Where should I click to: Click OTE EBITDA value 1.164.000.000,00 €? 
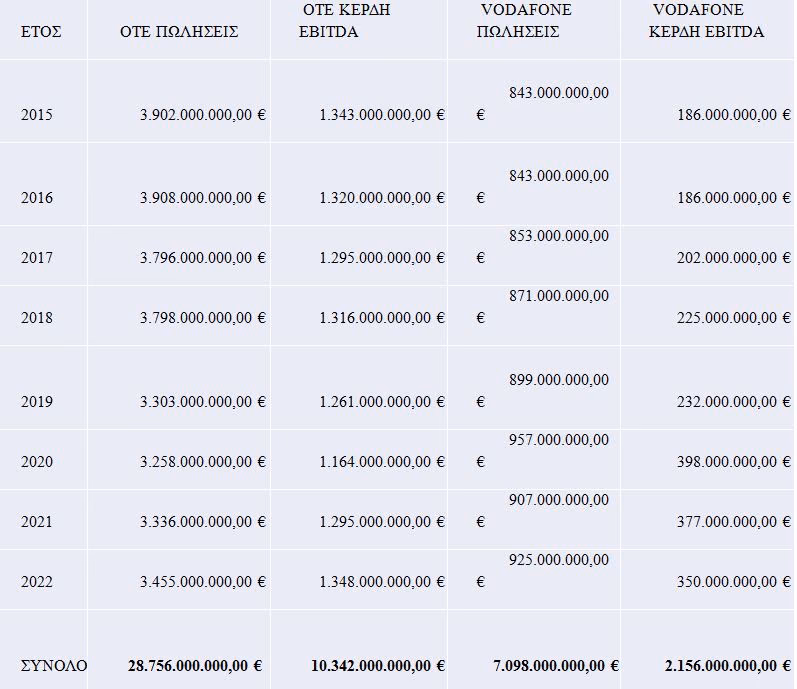(382, 462)
